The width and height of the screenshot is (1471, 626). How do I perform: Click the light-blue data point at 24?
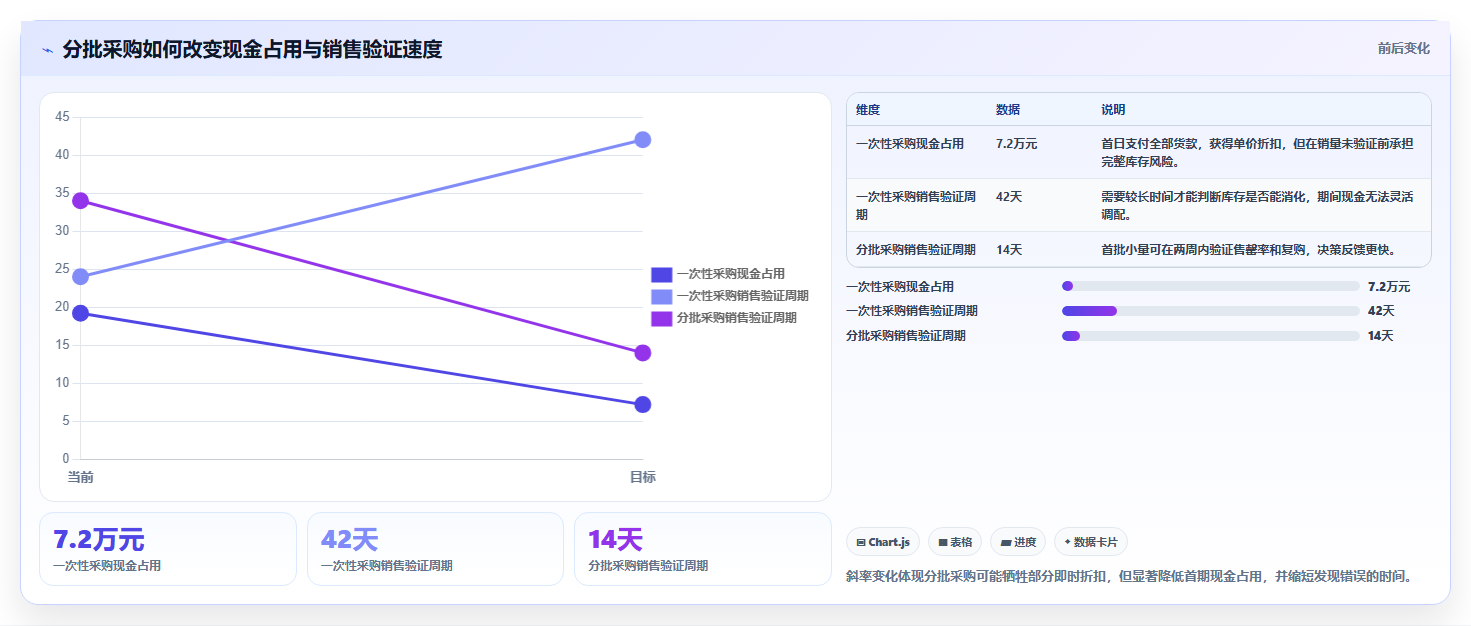81,277
